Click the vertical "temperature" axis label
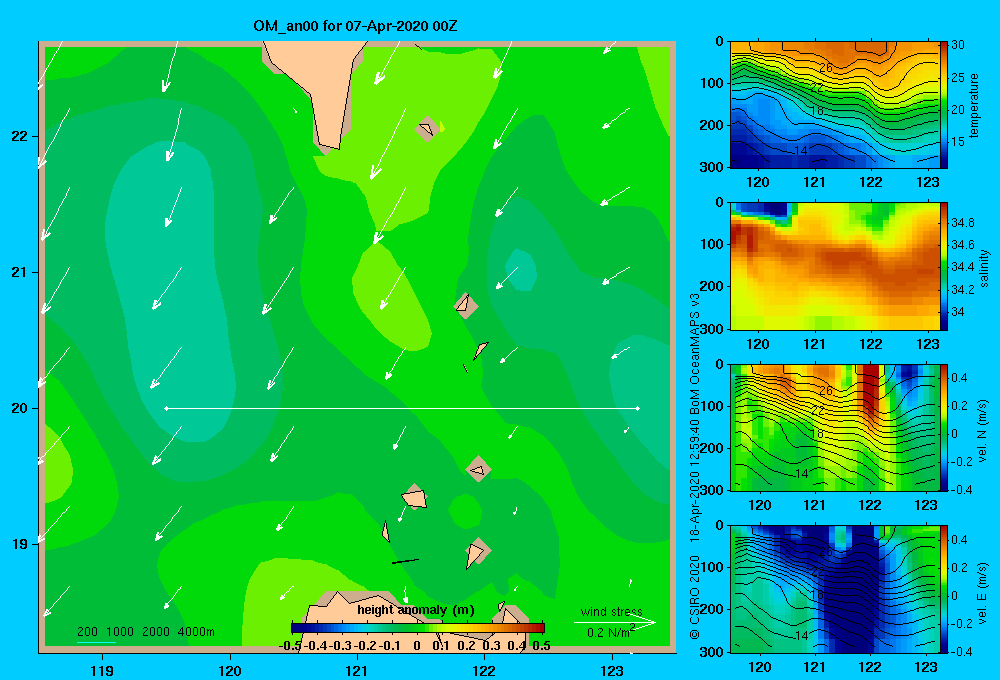1000x680 pixels. pos(974,105)
